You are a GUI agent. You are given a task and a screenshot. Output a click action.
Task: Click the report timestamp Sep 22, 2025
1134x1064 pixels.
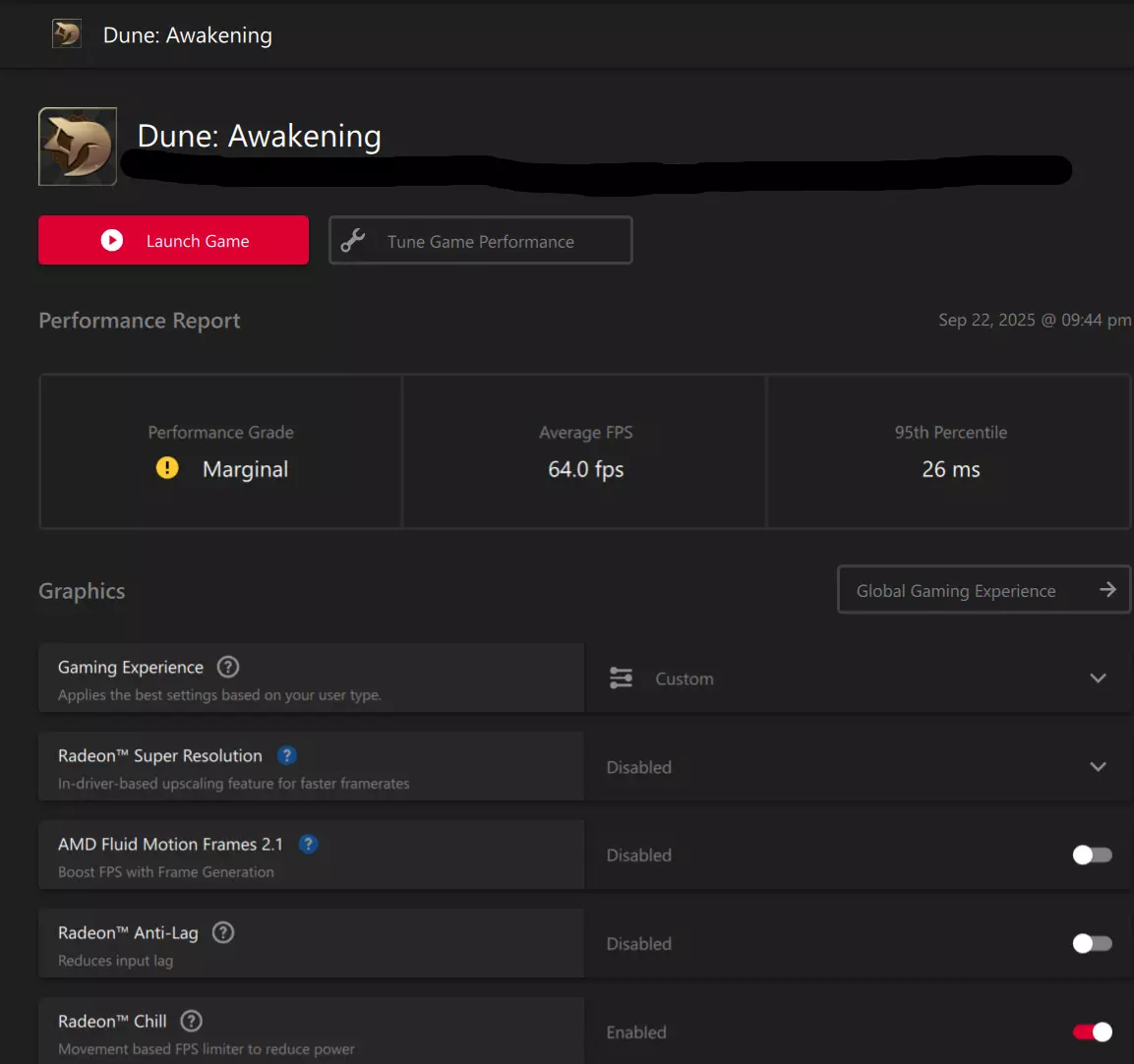tap(1035, 320)
